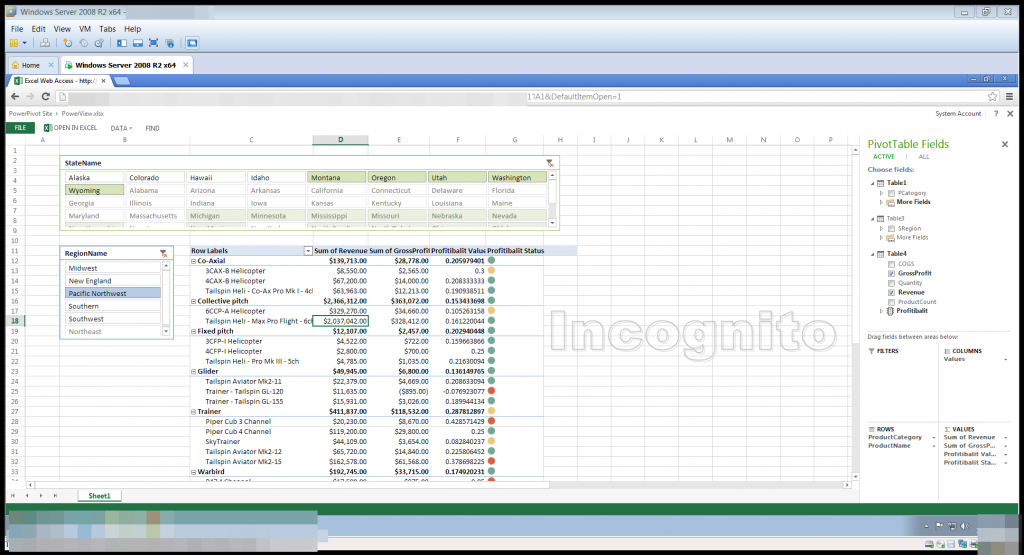Click the VMware power pause icon
Screen dimensions: 1024x555
click(x=14, y=43)
